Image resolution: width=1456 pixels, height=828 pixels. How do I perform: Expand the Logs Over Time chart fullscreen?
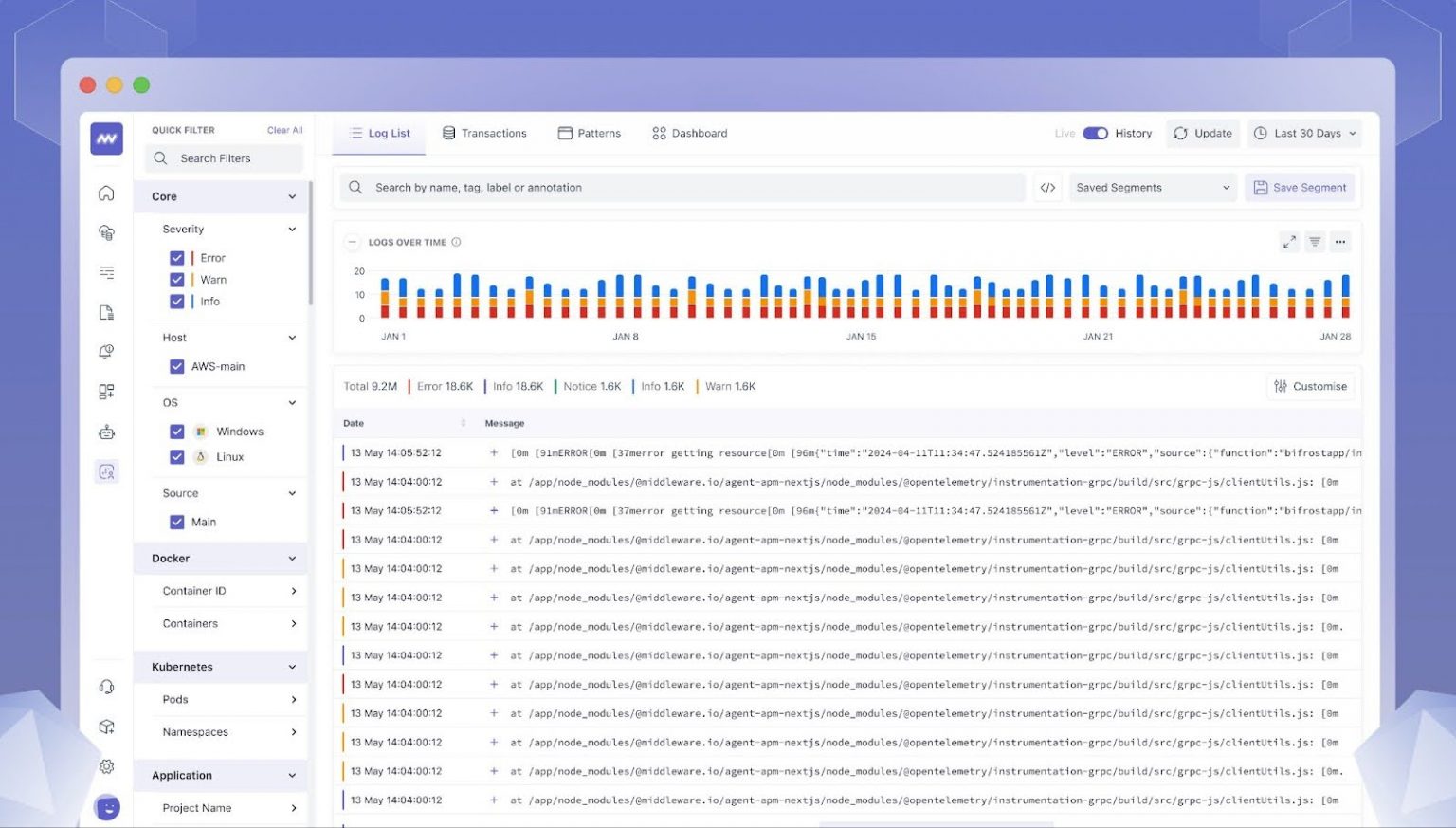tap(1289, 242)
